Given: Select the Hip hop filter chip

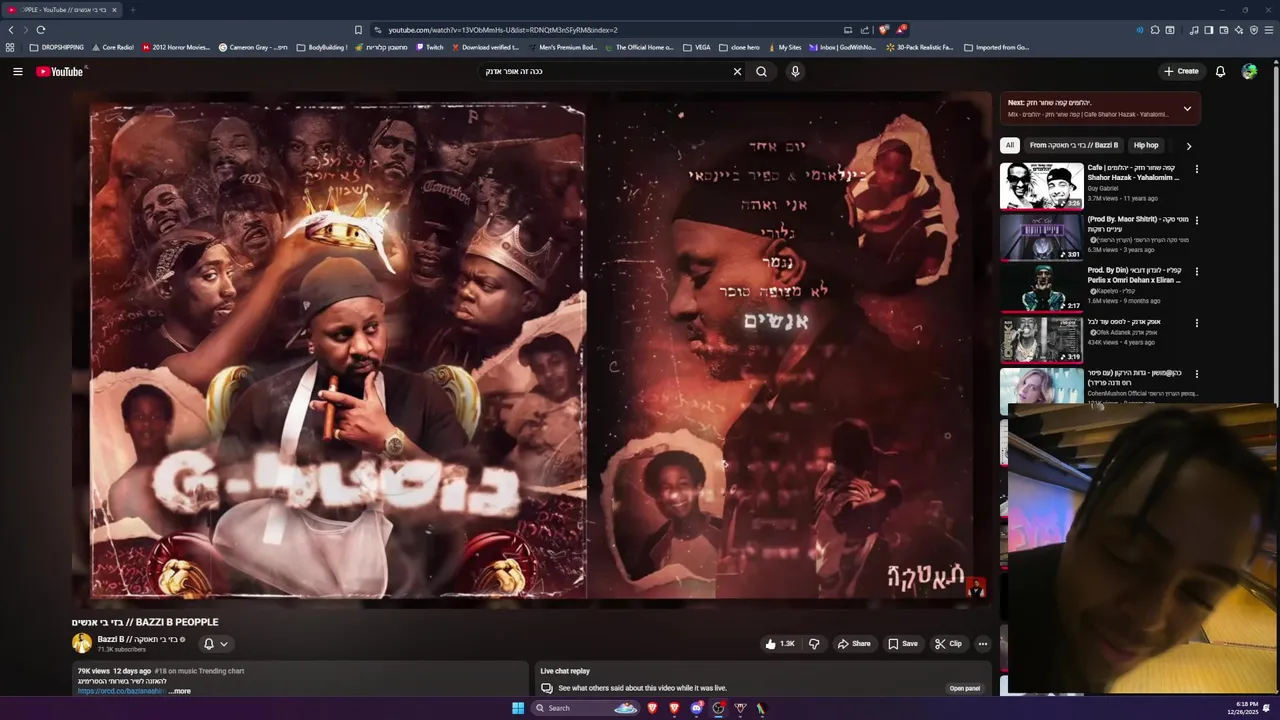Looking at the screenshot, I should [x=1146, y=145].
